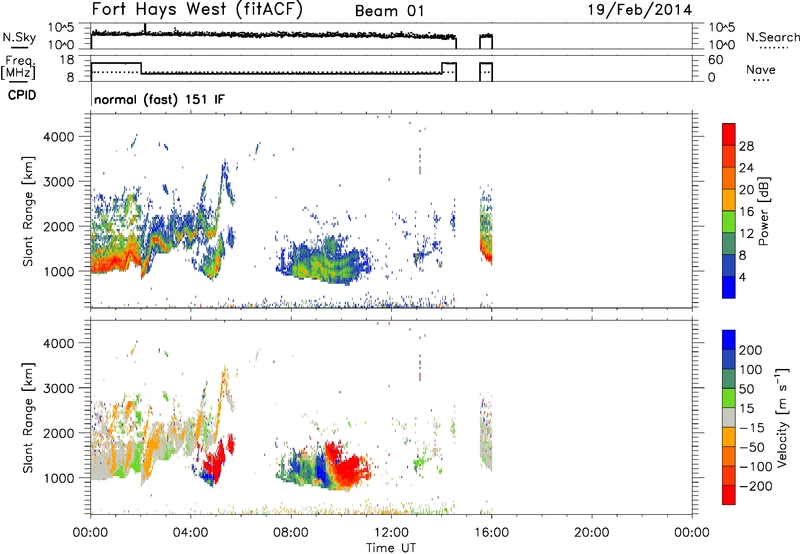Screen dimensions: 800x554
Task: Click 'normal (fast) 151 IF' text
Action: pos(159,99)
